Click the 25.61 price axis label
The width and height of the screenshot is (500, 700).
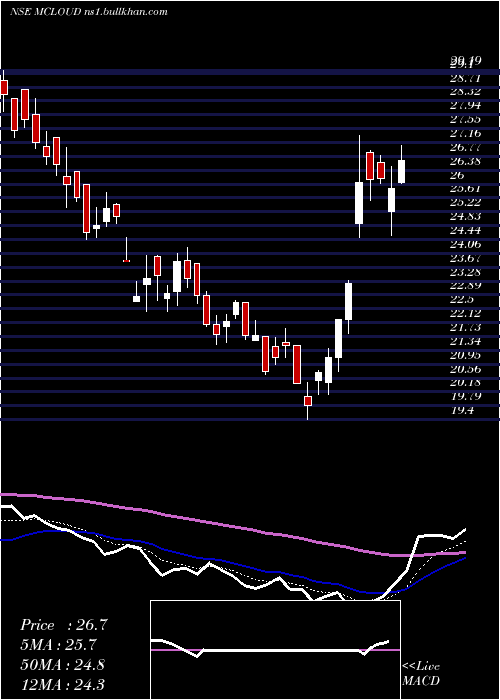coord(465,188)
